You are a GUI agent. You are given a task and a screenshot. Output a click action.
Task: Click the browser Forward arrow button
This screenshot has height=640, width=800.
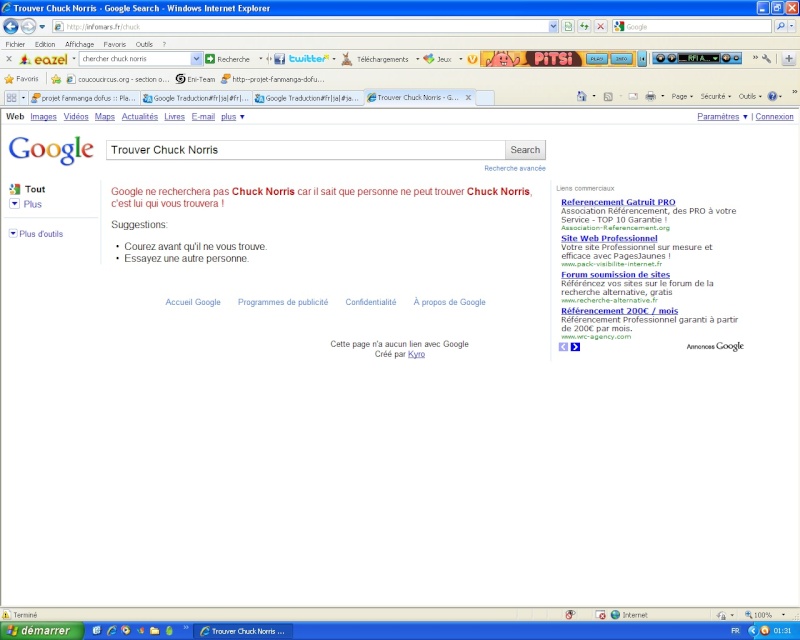pos(28,27)
